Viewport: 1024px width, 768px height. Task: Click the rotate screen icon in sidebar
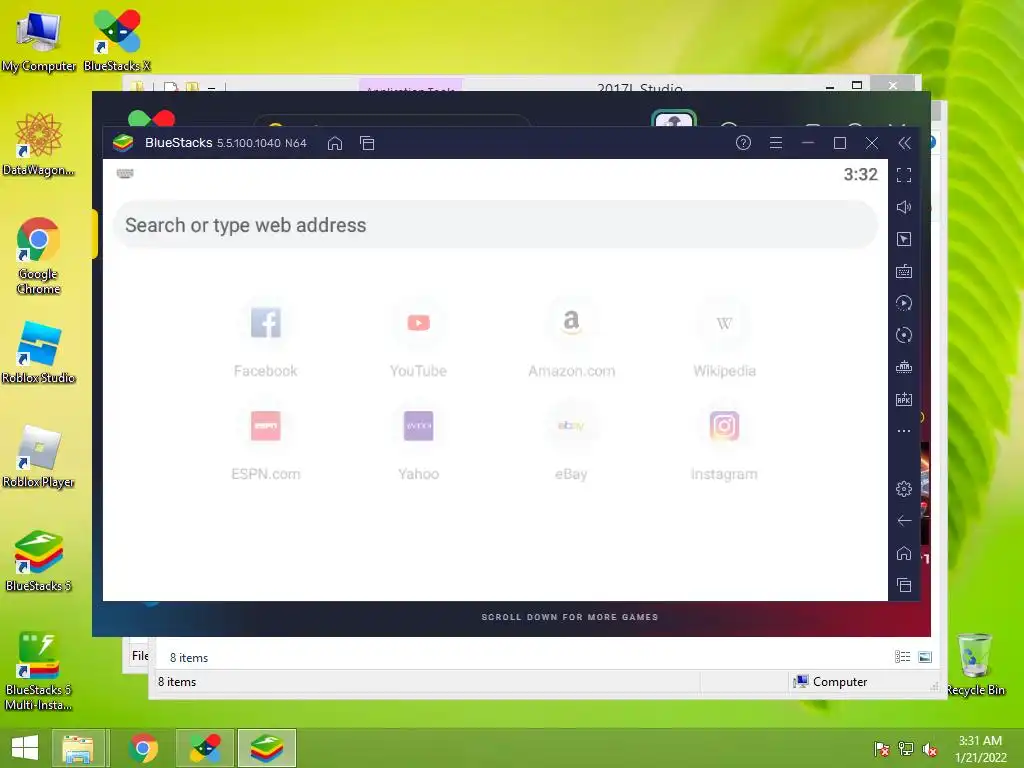pos(904,335)
